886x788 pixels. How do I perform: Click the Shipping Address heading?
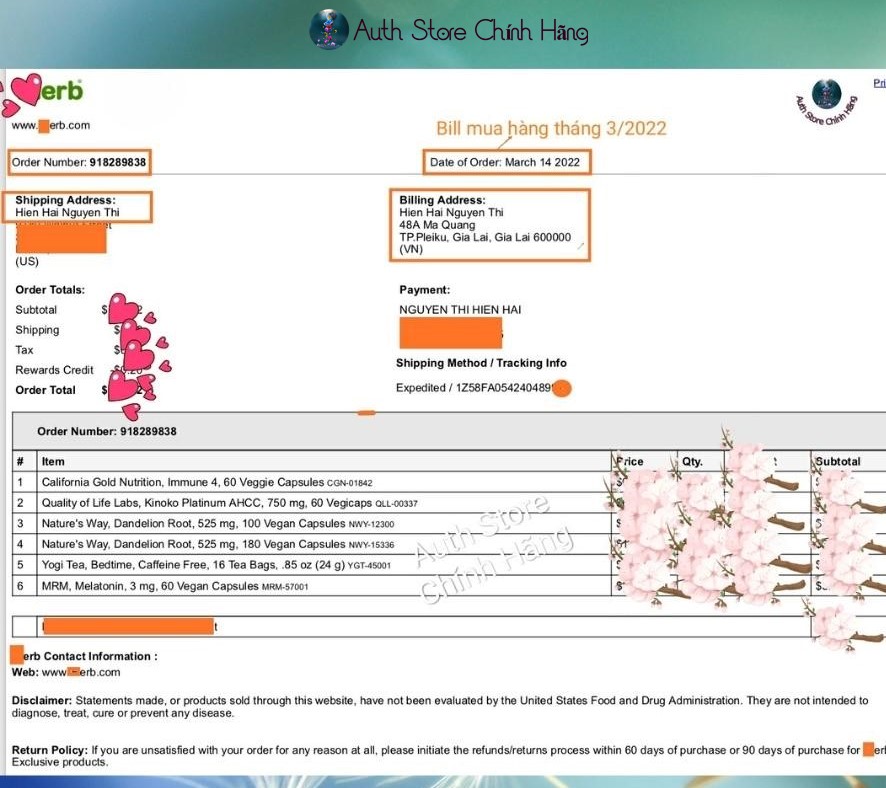tap(65, 200)
